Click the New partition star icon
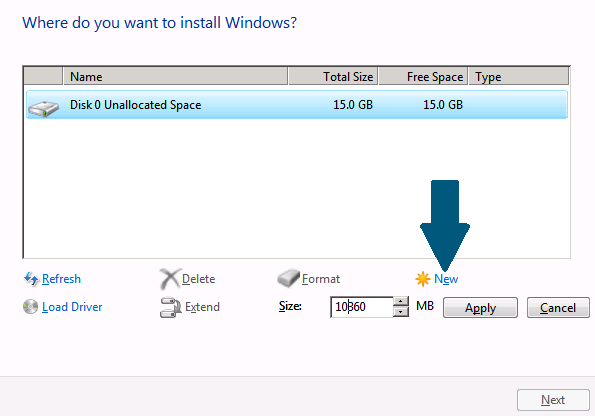The image size is (595, 416). click(x=422, y=279)
